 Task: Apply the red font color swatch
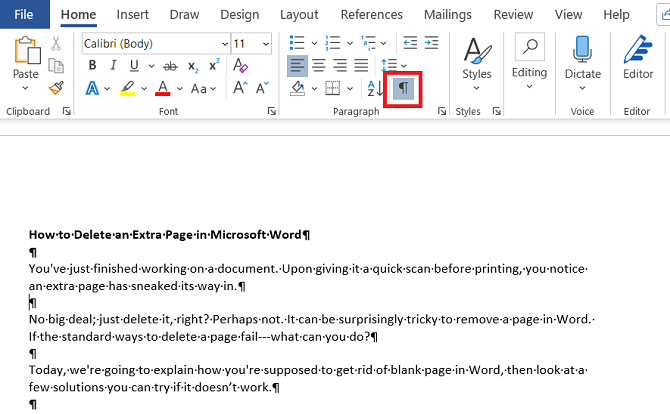(163, 89)
